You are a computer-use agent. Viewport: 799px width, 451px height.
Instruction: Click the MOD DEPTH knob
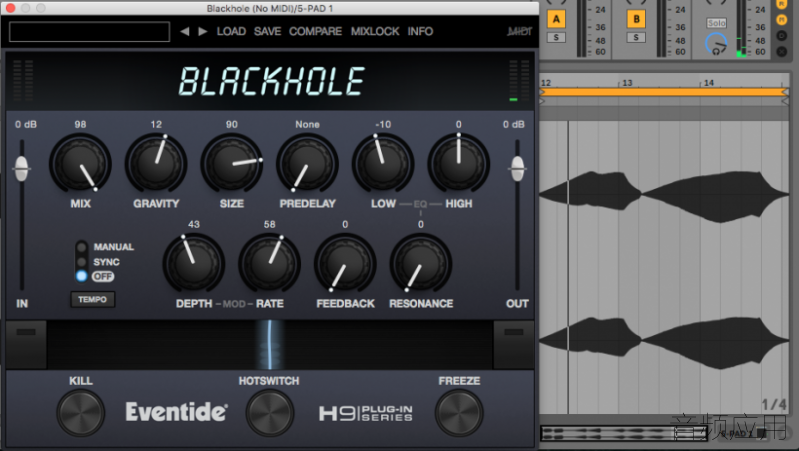194,264
